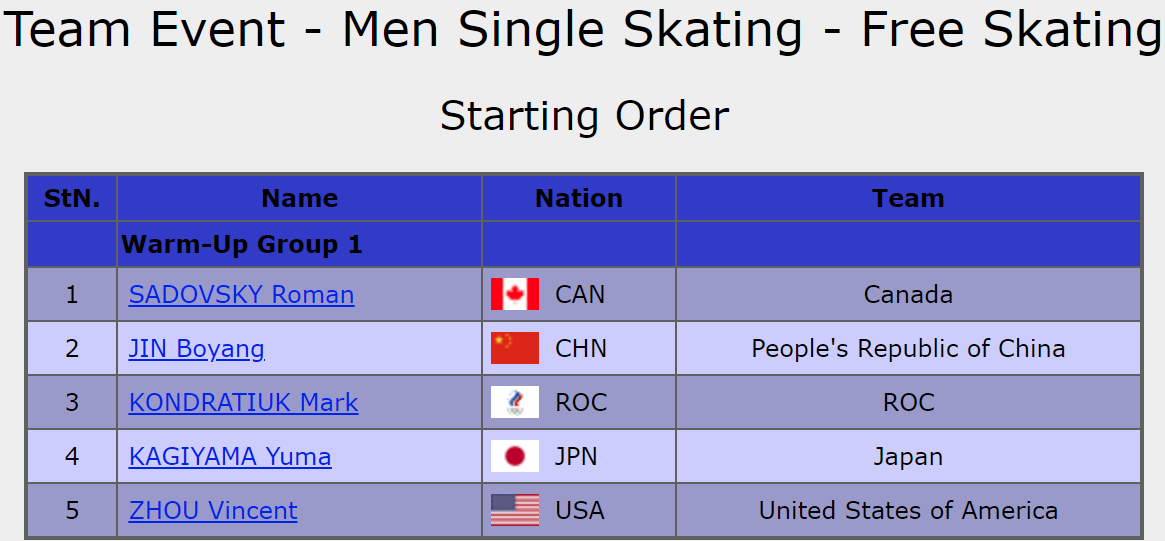Viewport: 1165px width, 541px height.
Task: Click the Name column header
Action: pos(299,199)
